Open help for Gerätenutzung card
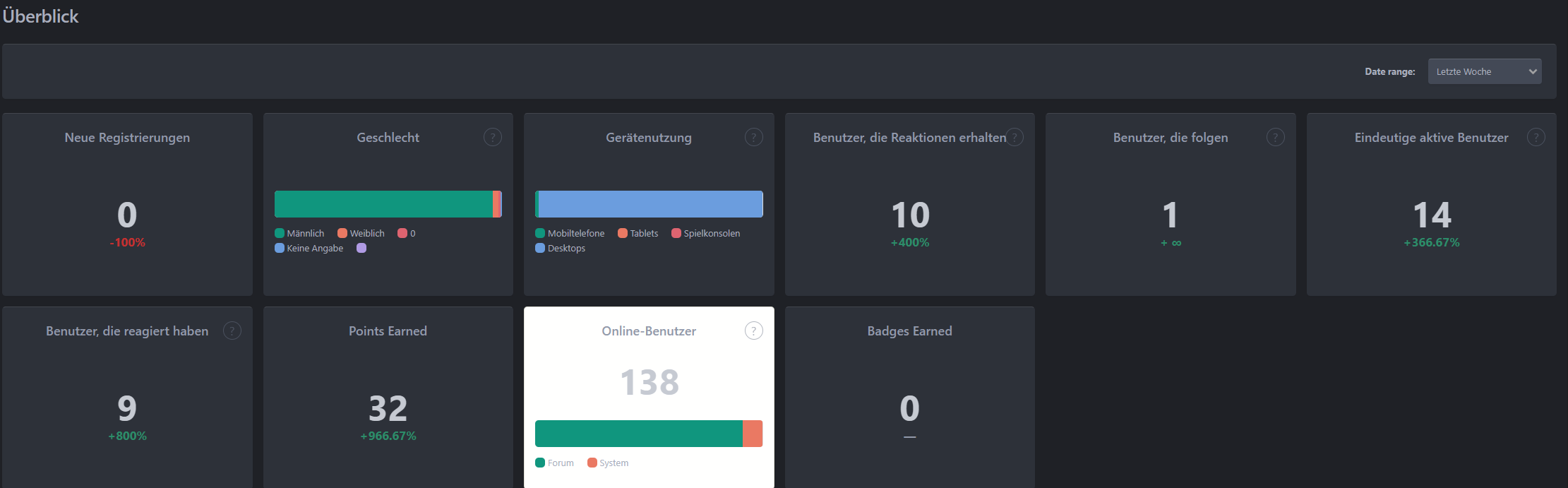 754,137
